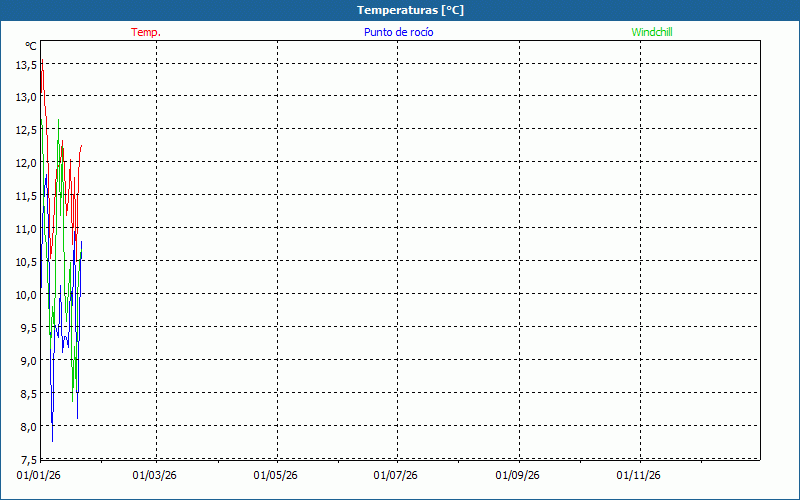The width and height of the screenshot is (800, 500).
Task: Click the 13,5 y-axis label
Action: [x=26, y=64]
